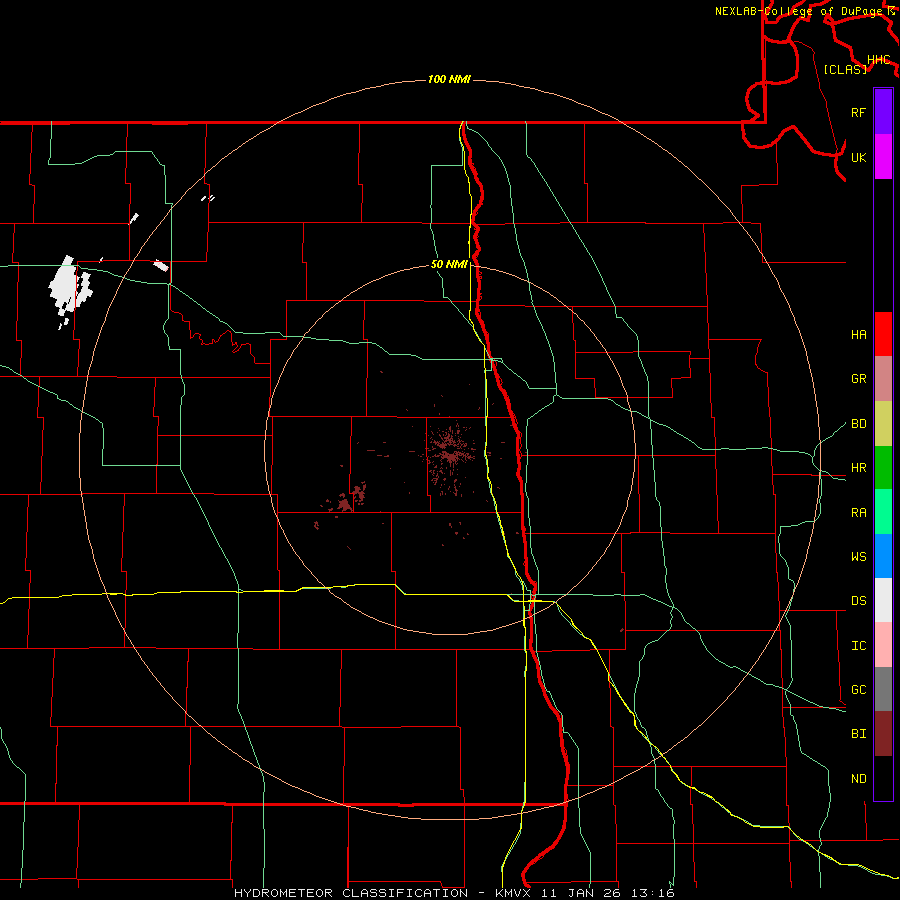The width and height of the screenshot is (900, 900).
Task: Click the BI brown legend swatch
Action: [x=883, y=734]
